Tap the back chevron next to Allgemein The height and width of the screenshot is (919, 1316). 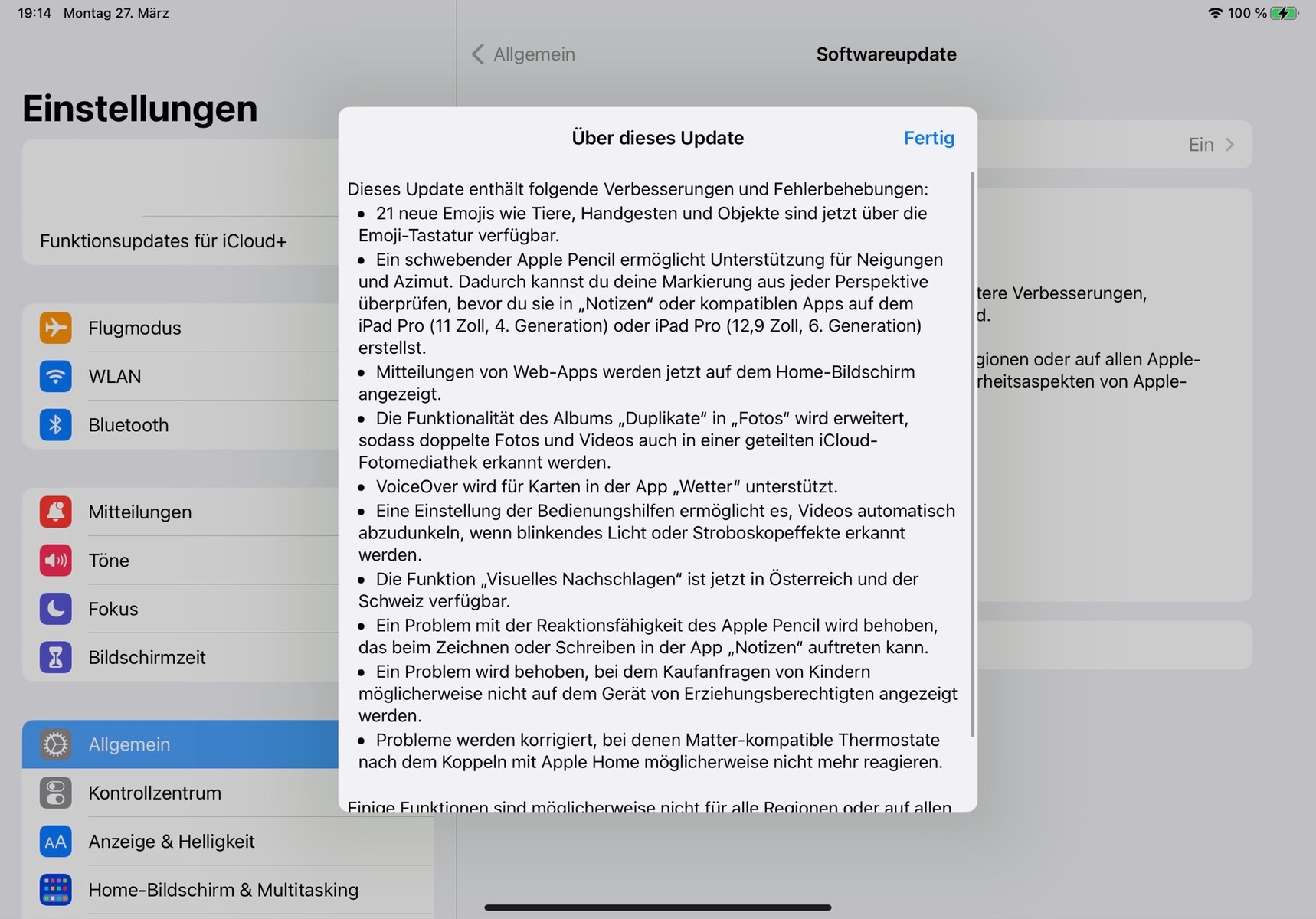[x=478, y=54]
